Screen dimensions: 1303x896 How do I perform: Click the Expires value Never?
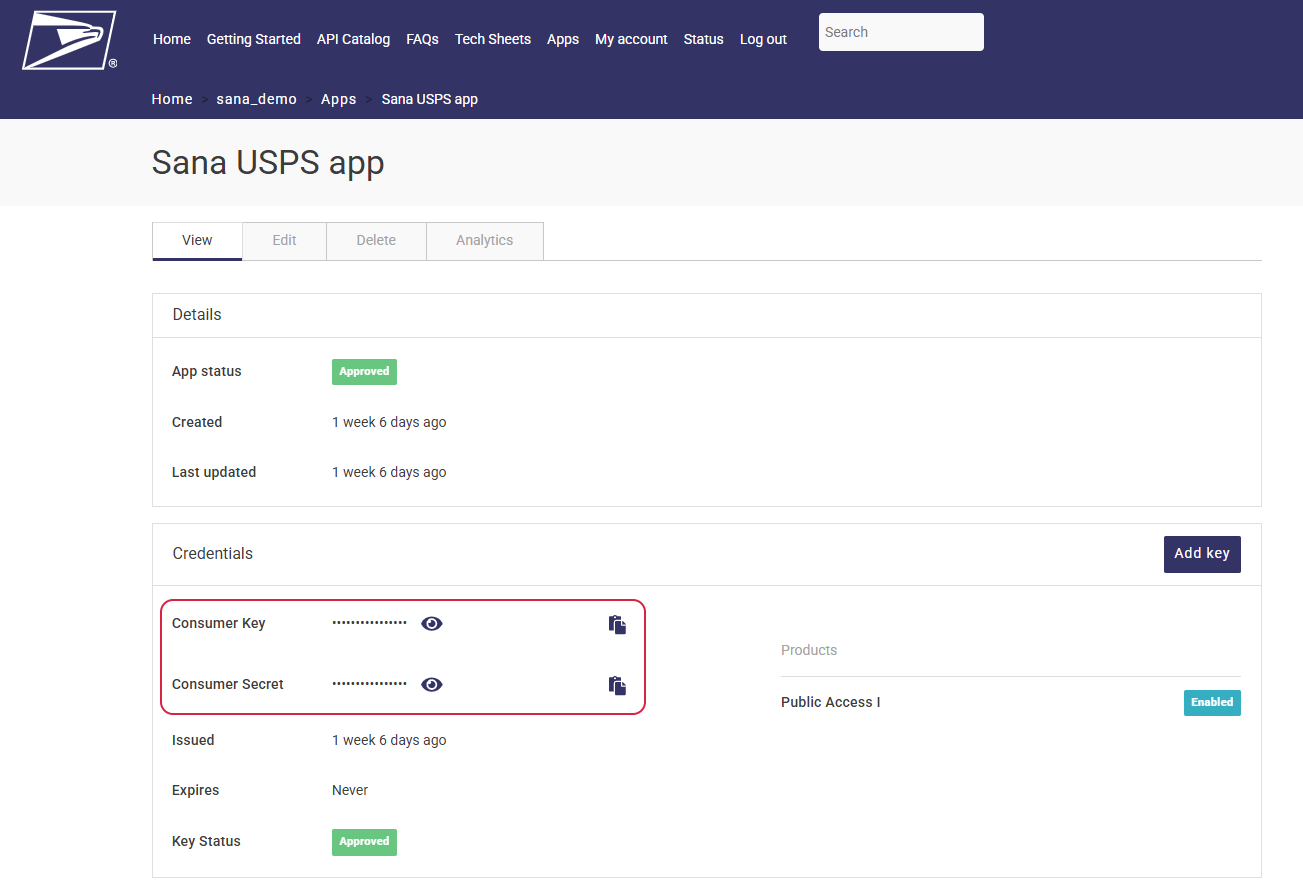(x=350, y=790)
